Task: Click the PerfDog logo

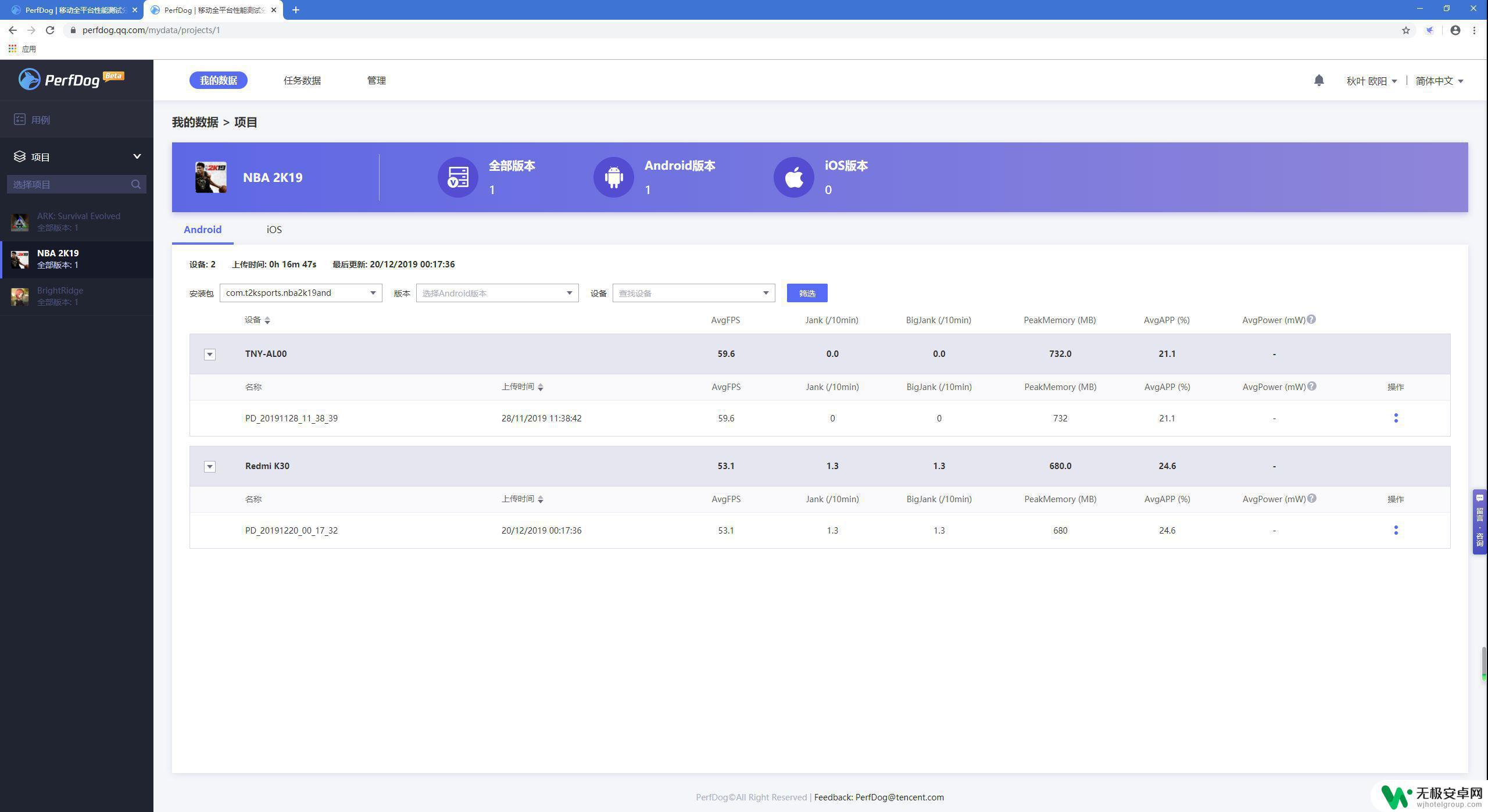Action: pos(71,79)
